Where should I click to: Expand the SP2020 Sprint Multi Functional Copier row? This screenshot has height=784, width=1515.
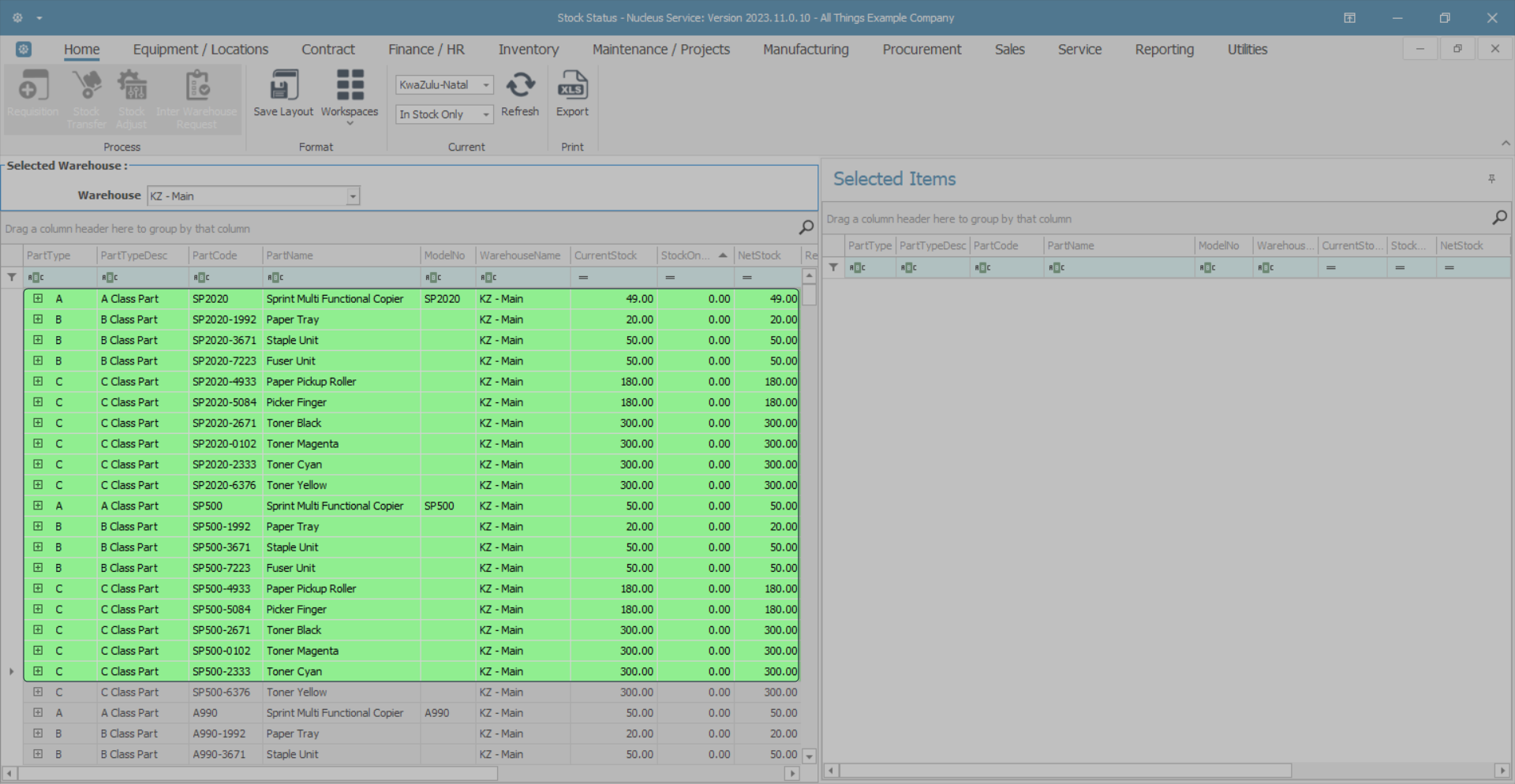(x=38, y=299)
